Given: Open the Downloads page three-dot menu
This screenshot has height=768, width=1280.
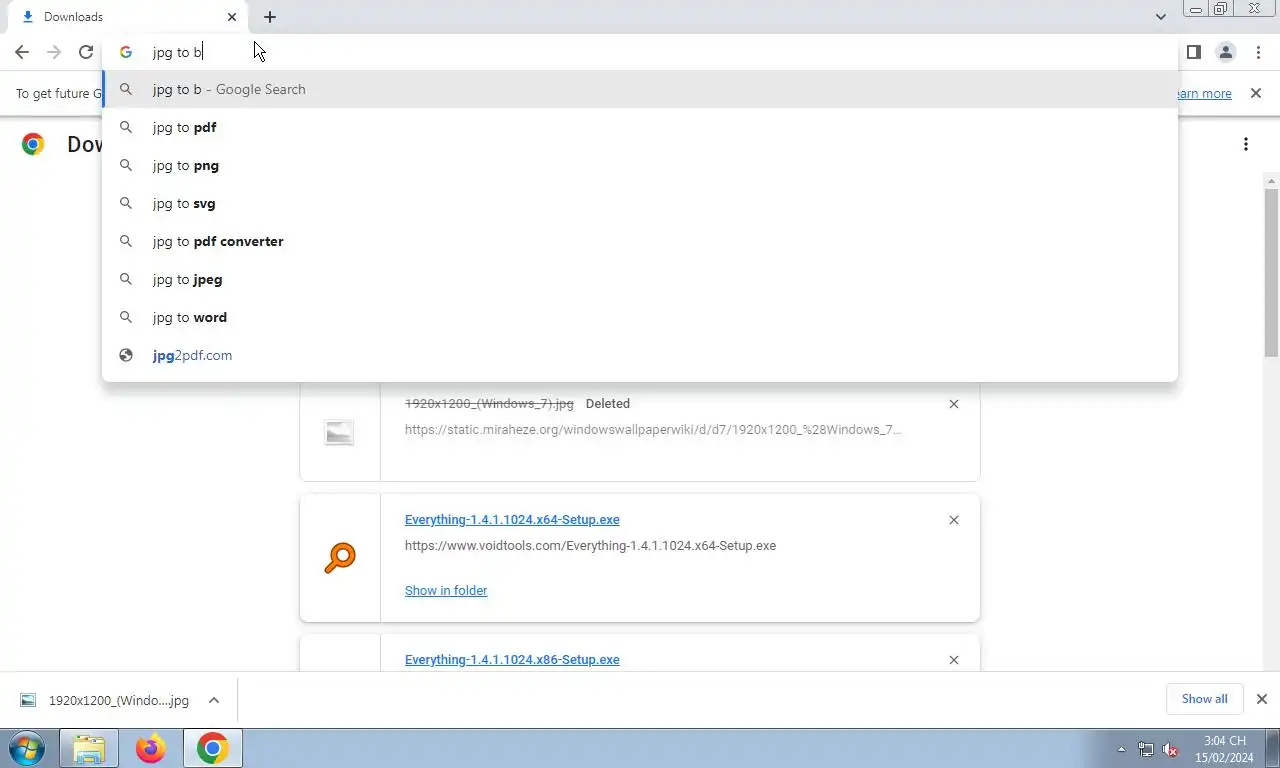Looking at the screenshot, I should click(1246, 144).
